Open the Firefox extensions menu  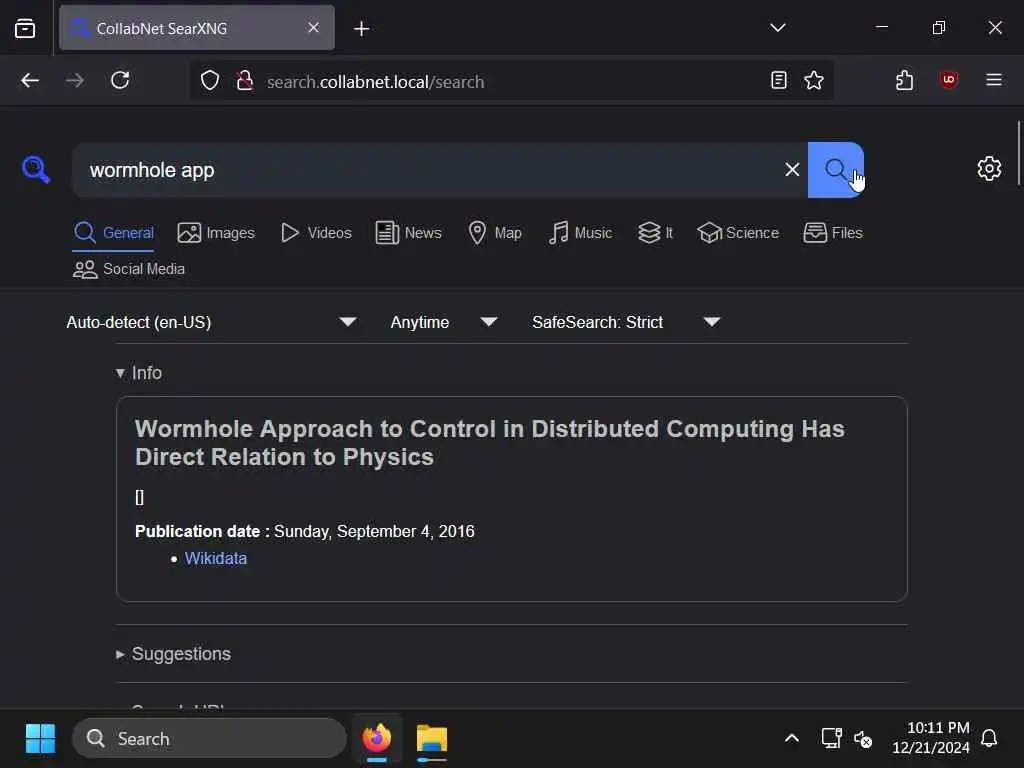coord(904,81)
